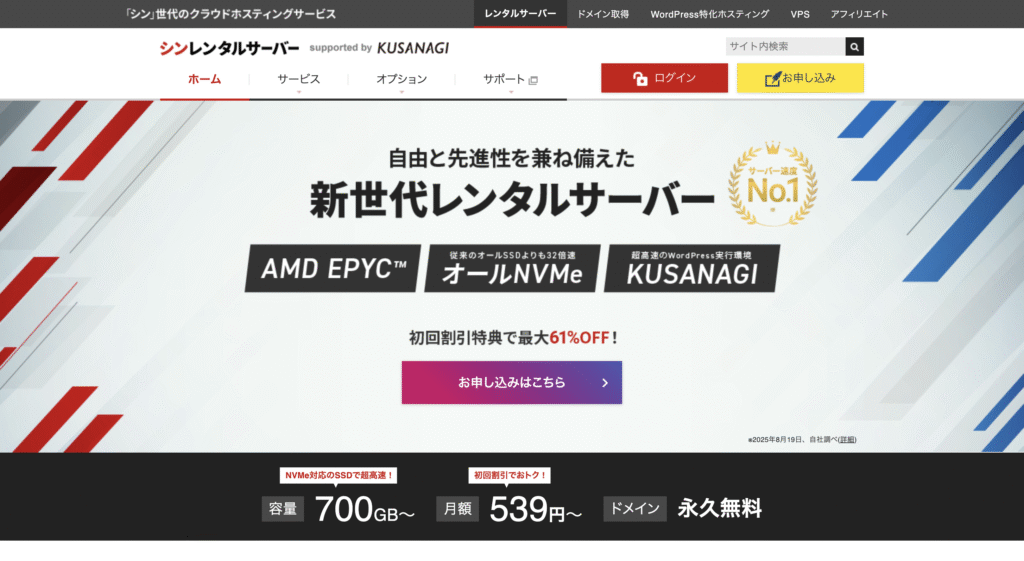Open the アフィリエイト top link
Viewport: 1024px width, 561px height.
click(x=859, y=14)
